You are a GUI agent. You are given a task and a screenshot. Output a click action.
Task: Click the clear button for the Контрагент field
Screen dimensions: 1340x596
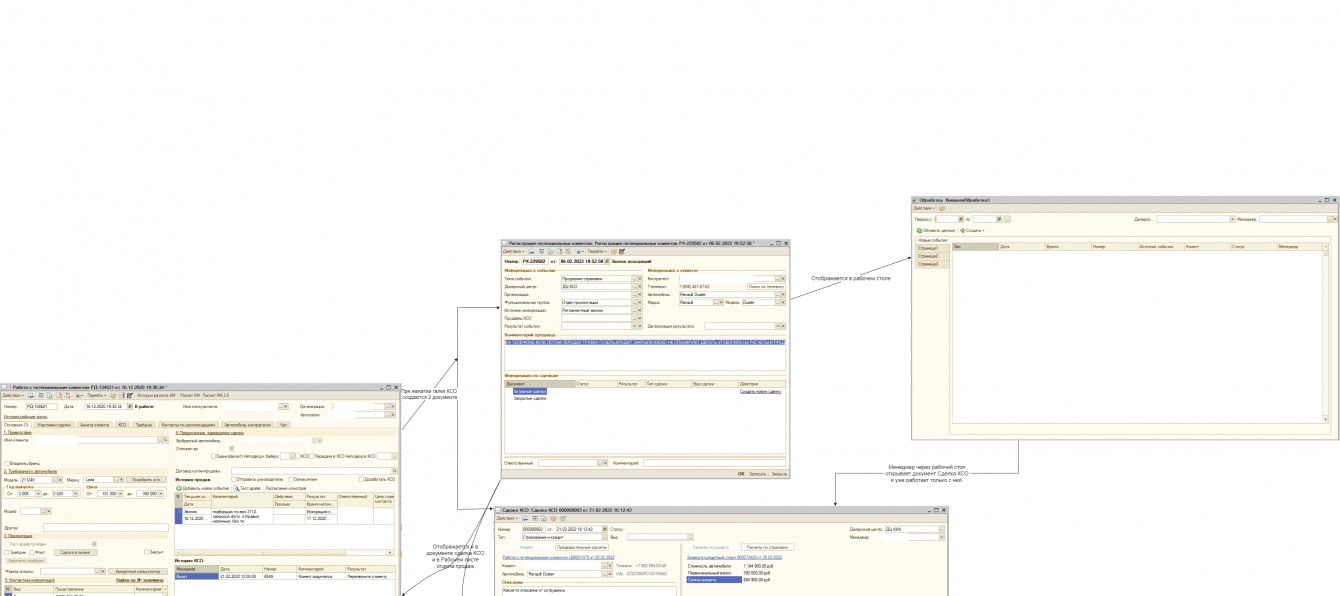pos(782,279)
